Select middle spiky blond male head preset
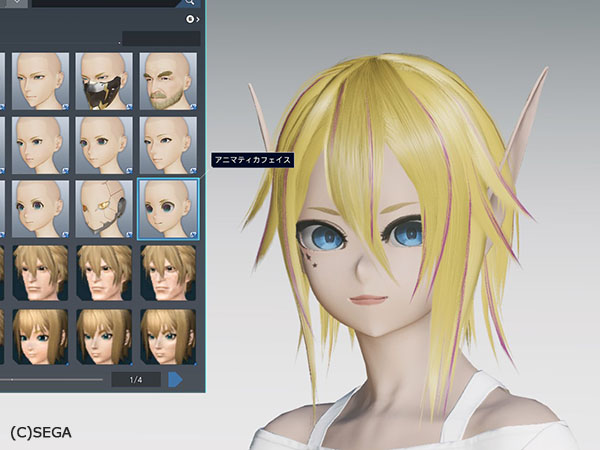The width and height of the screenshot is (600, 450). click(x=104, y=273)
